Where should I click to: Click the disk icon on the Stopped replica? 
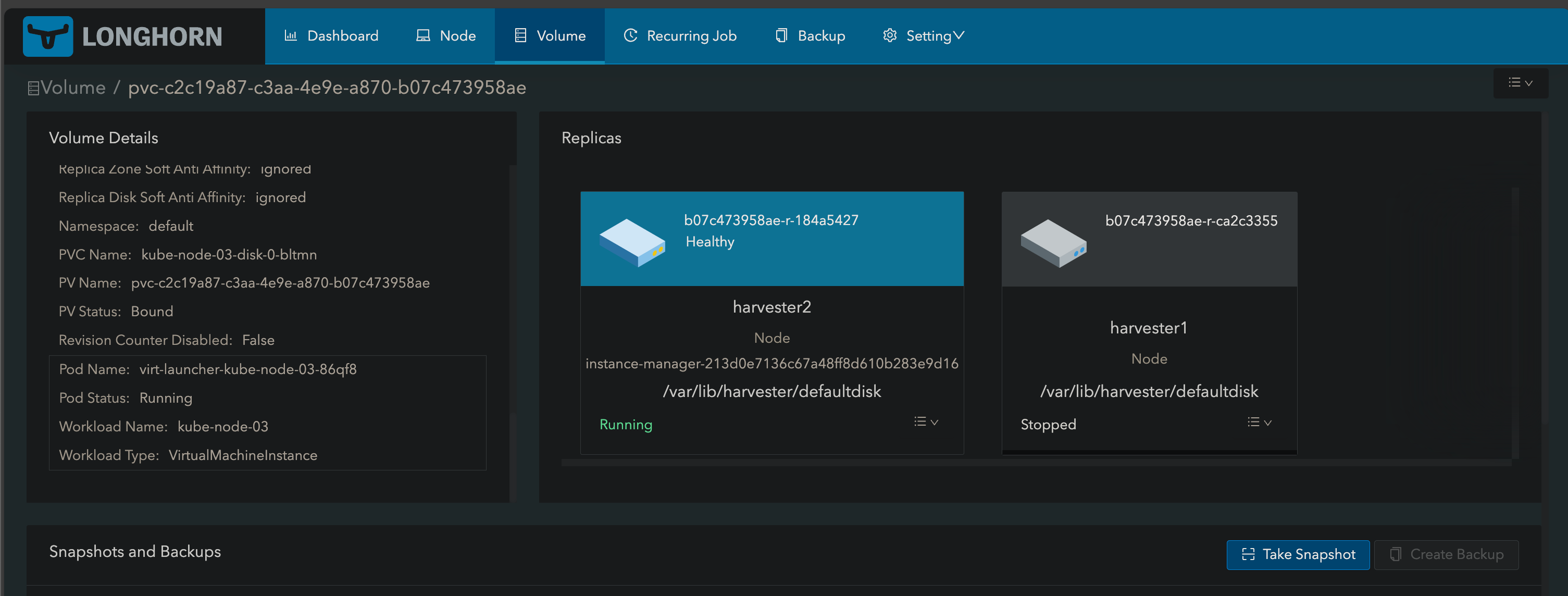click(1054, 242)
